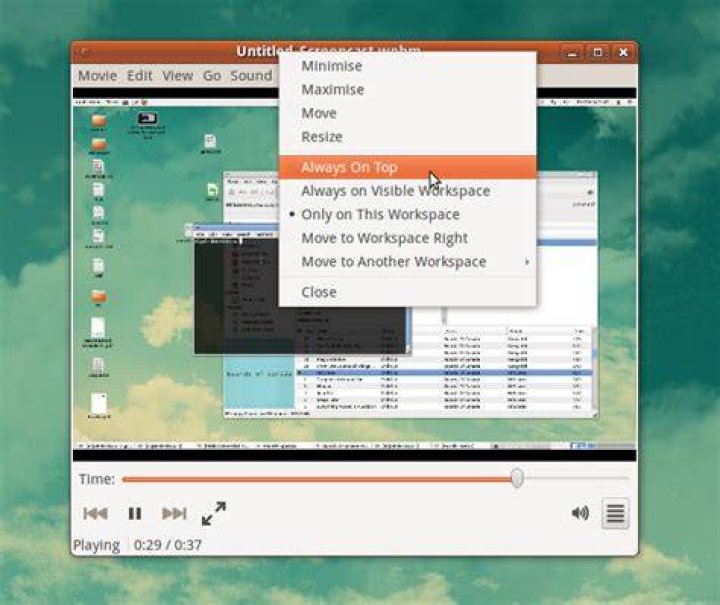Skip to the previous track

click(96, 513)
